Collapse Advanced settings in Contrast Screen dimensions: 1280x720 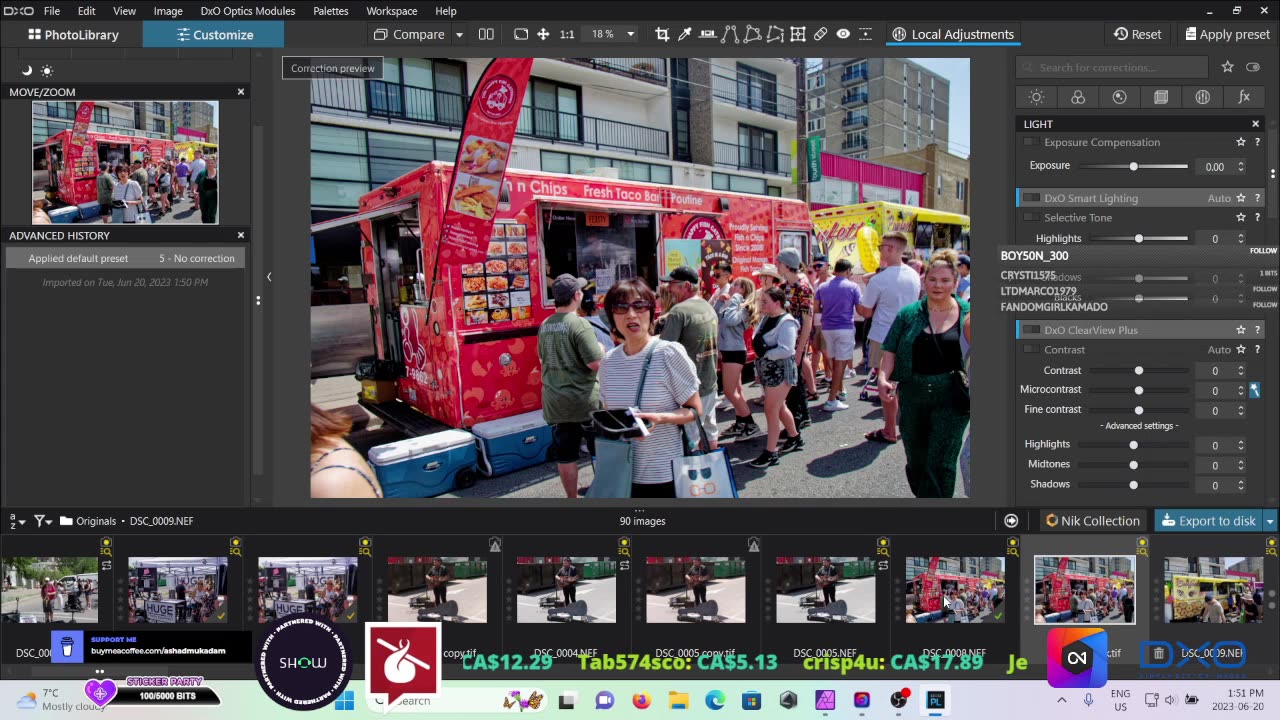(x=1139, y=426)
